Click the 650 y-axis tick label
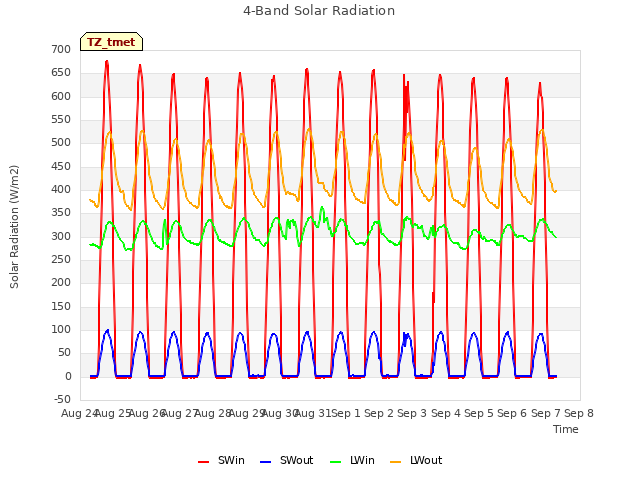The height and width of the screenshot is (480, 640). (61, 73)
